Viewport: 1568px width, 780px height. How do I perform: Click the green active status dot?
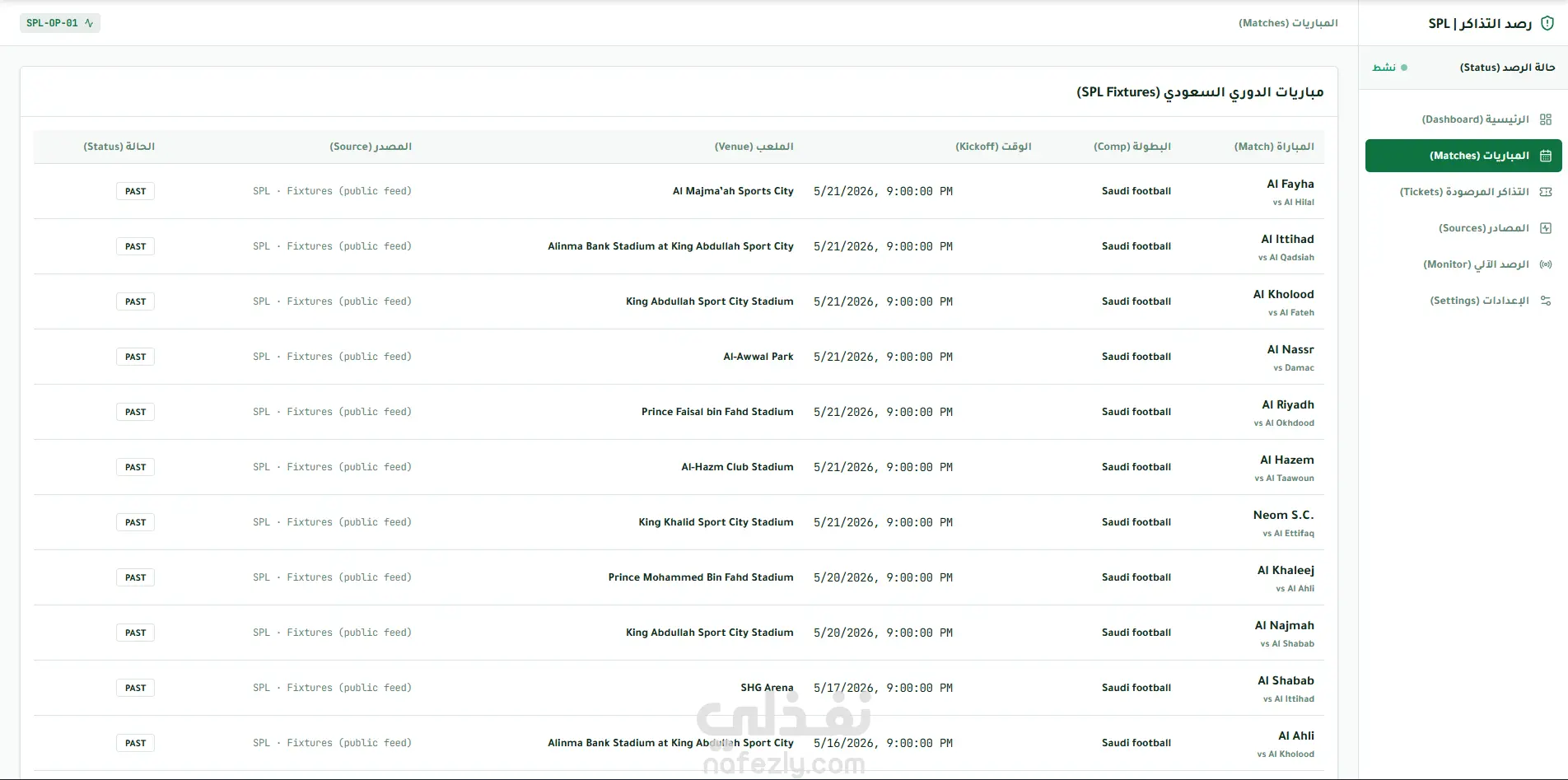(x=1404, y=68)
